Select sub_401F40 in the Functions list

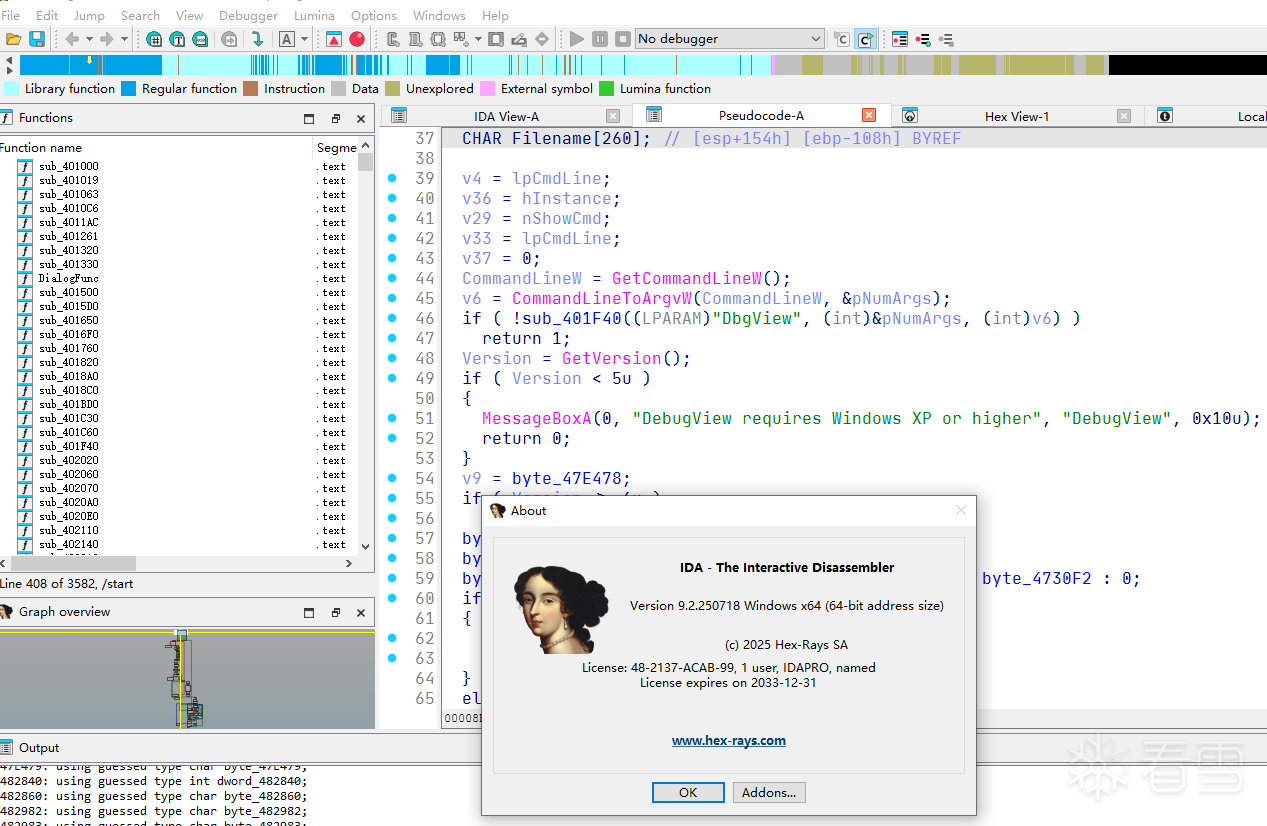[x=68, y=446]
